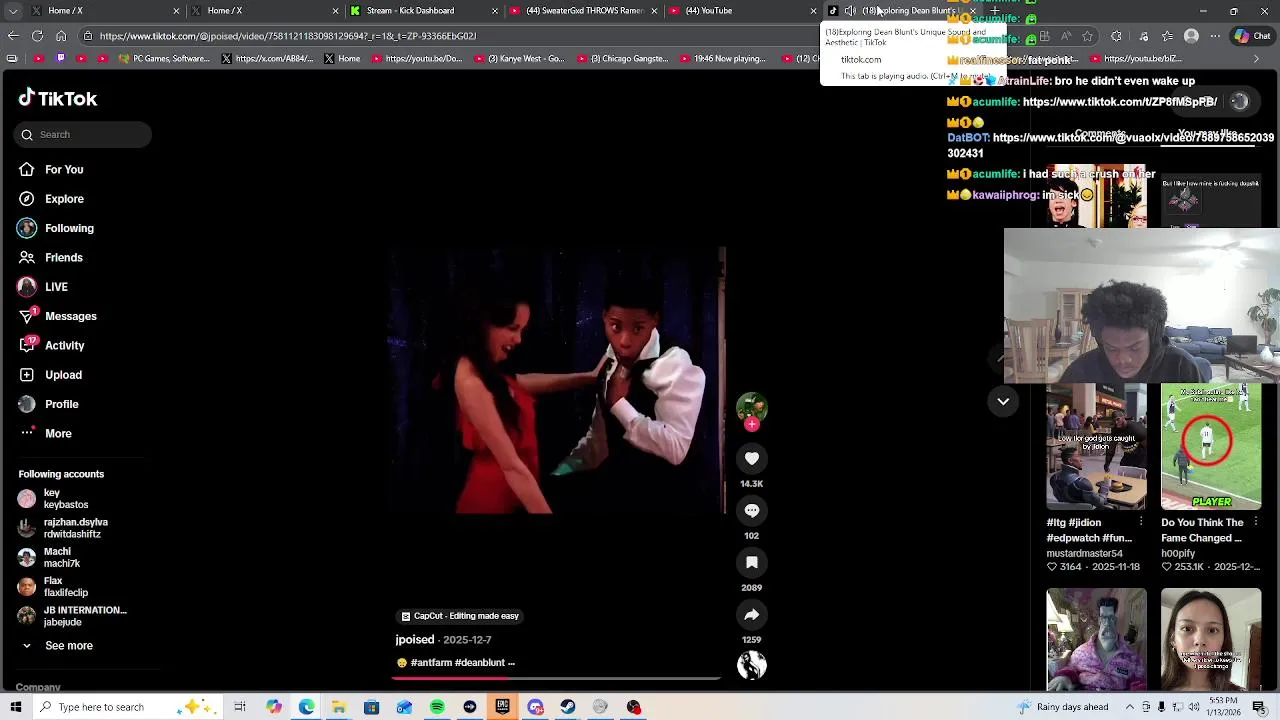This screenshot has width=1280, height=720.
Task: Open the browser home button
Action: click(61, 36)
